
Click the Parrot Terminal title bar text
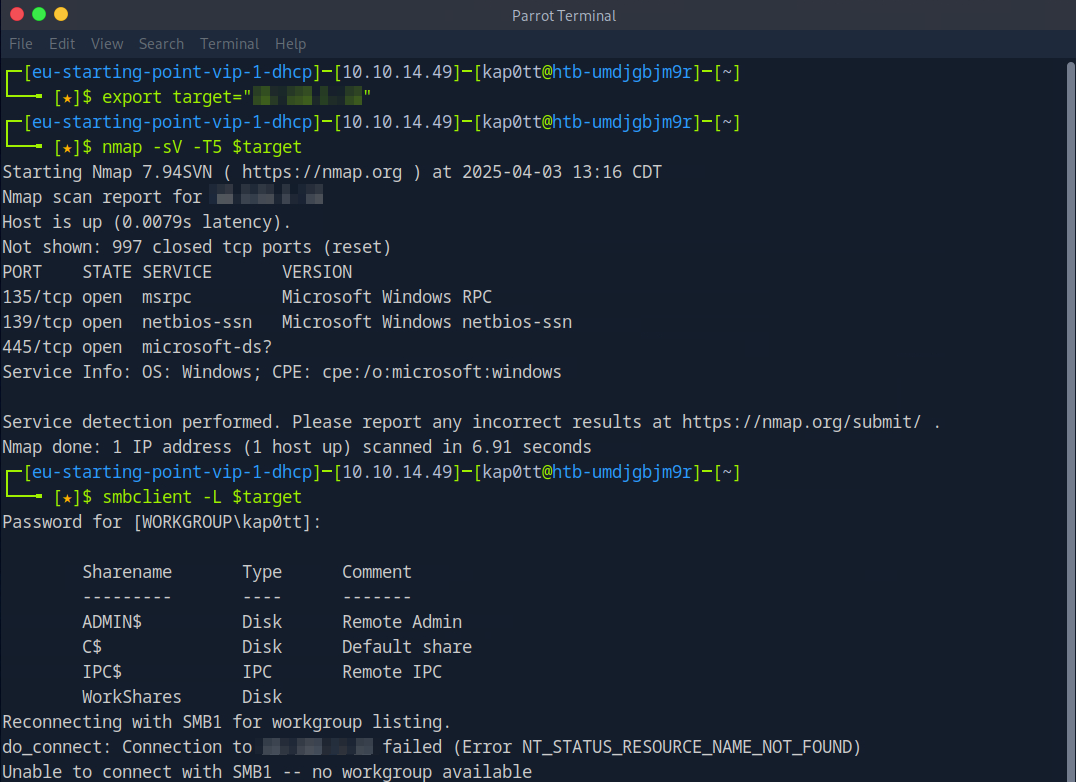point(564,15)
